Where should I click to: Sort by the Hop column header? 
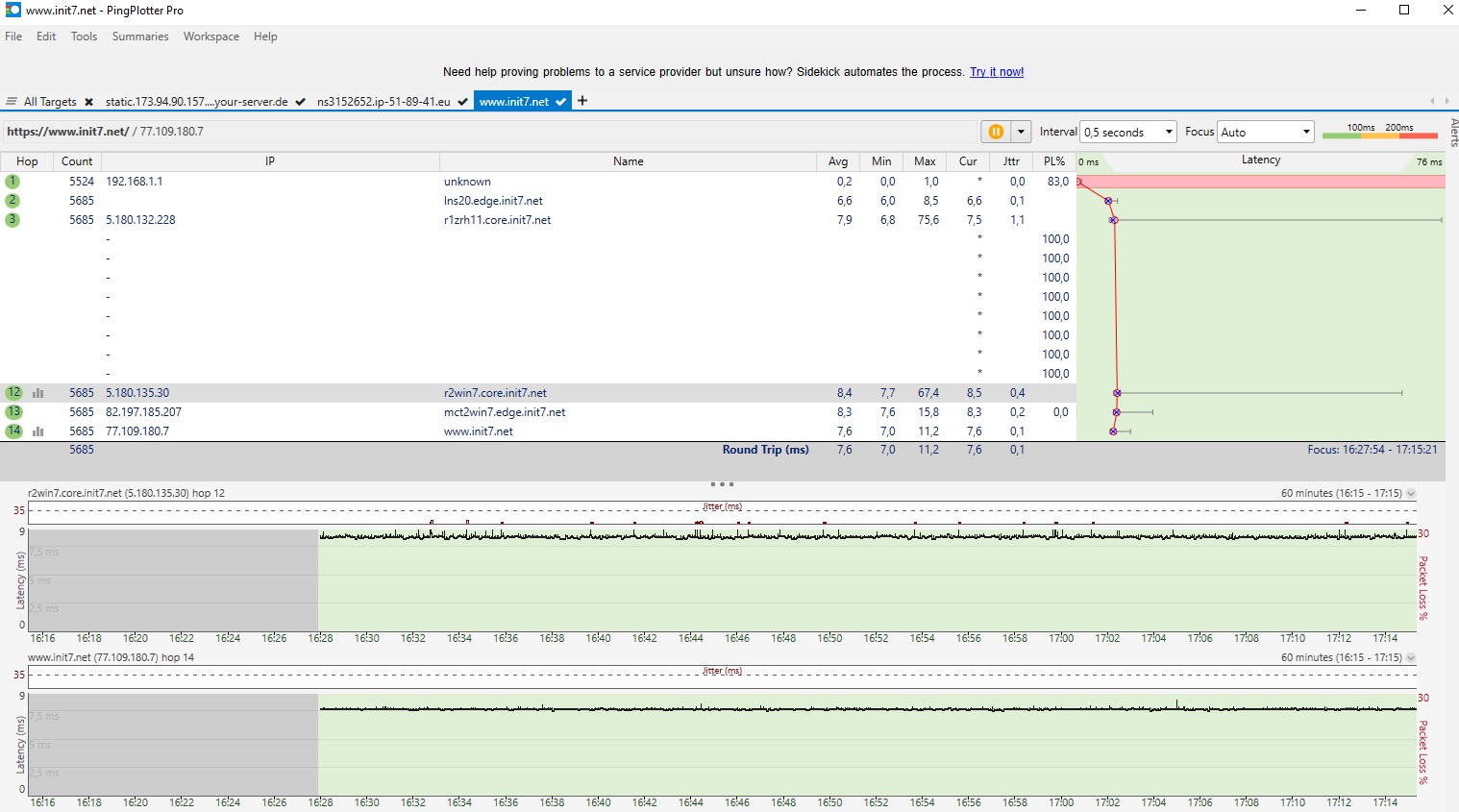(x=27, y=161)
